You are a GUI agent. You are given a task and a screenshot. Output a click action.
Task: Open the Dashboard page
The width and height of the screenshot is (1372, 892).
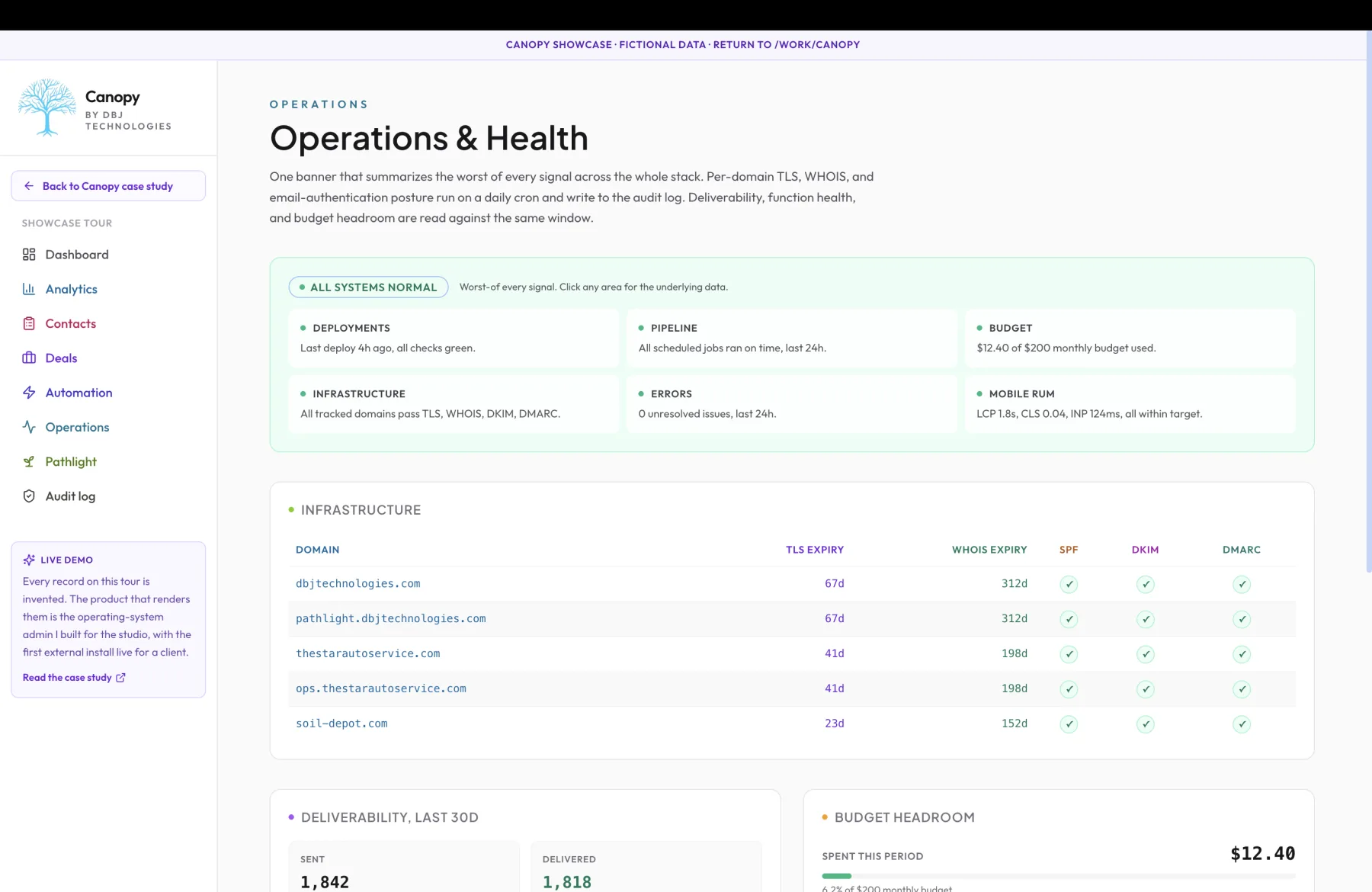(x=108, y=255)
